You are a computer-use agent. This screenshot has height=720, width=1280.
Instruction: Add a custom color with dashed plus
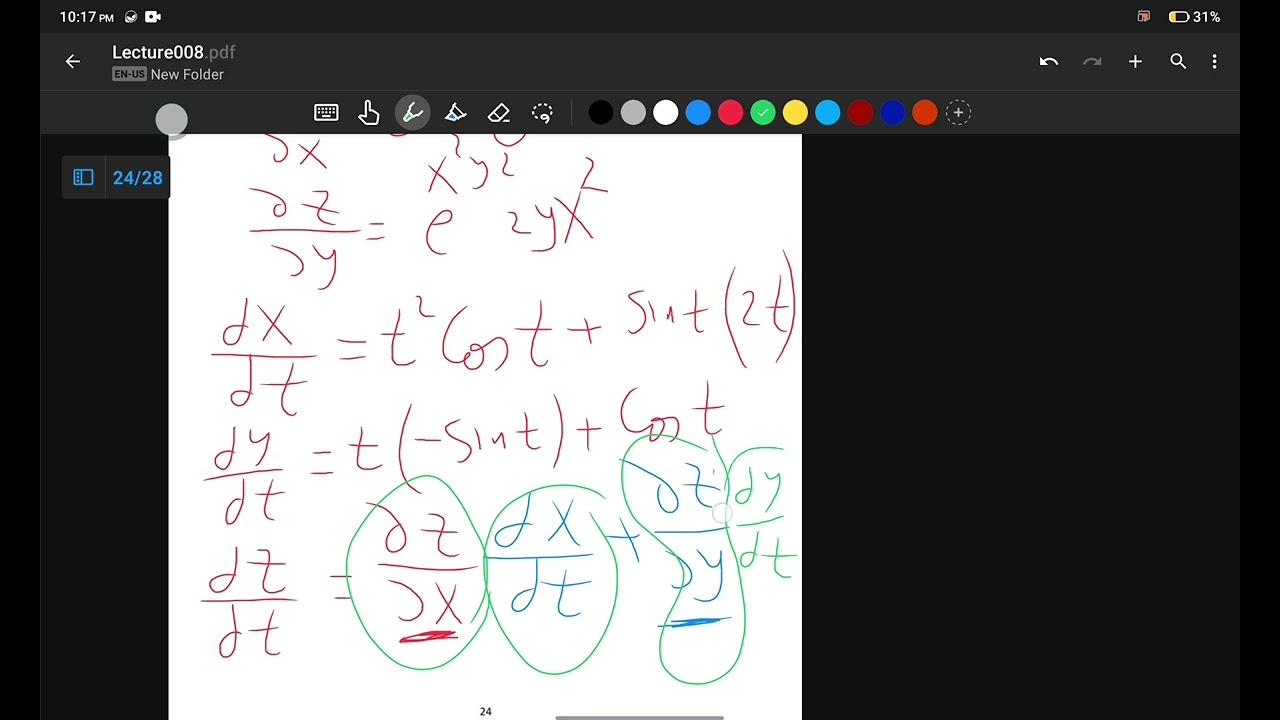tap(958, 113)
